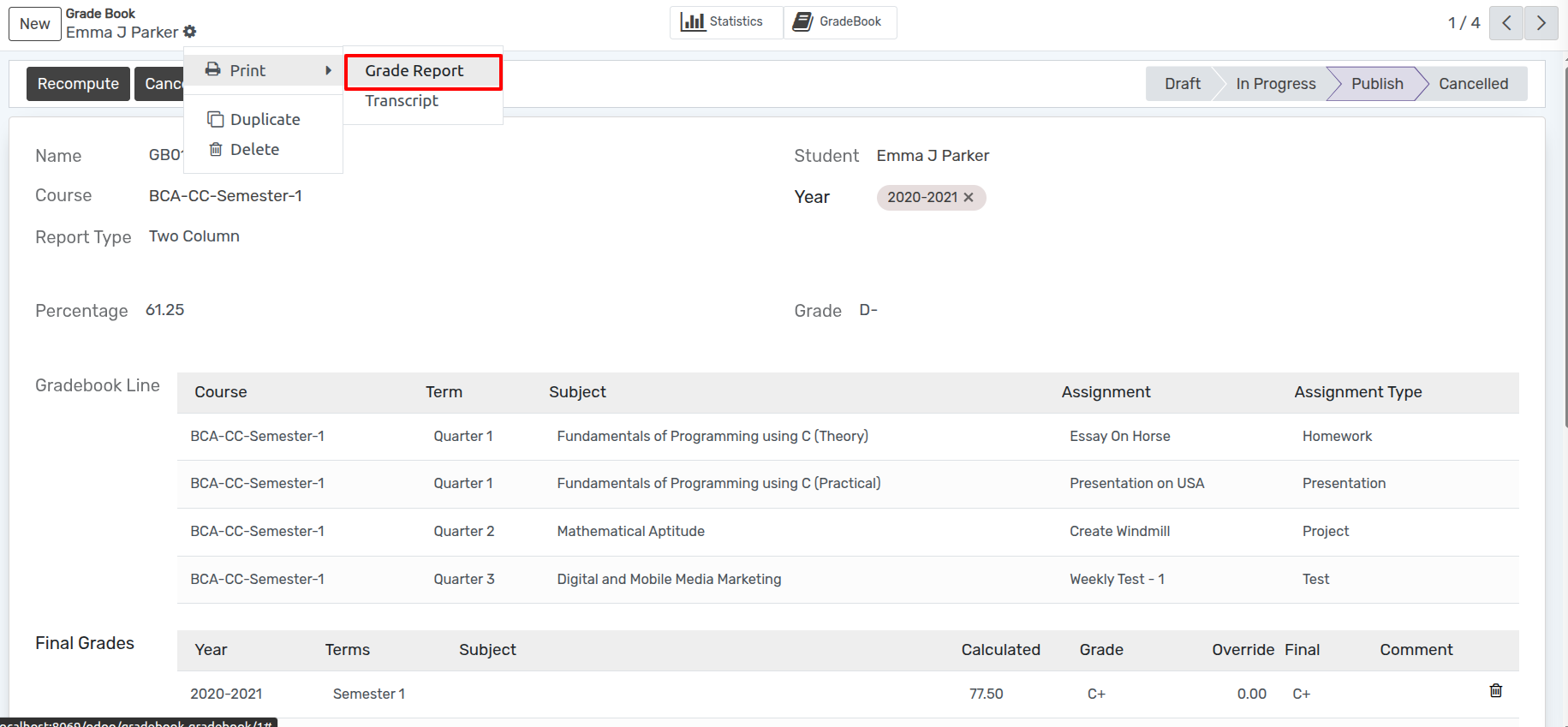Go to the next record arrow

coord(1541,23)
